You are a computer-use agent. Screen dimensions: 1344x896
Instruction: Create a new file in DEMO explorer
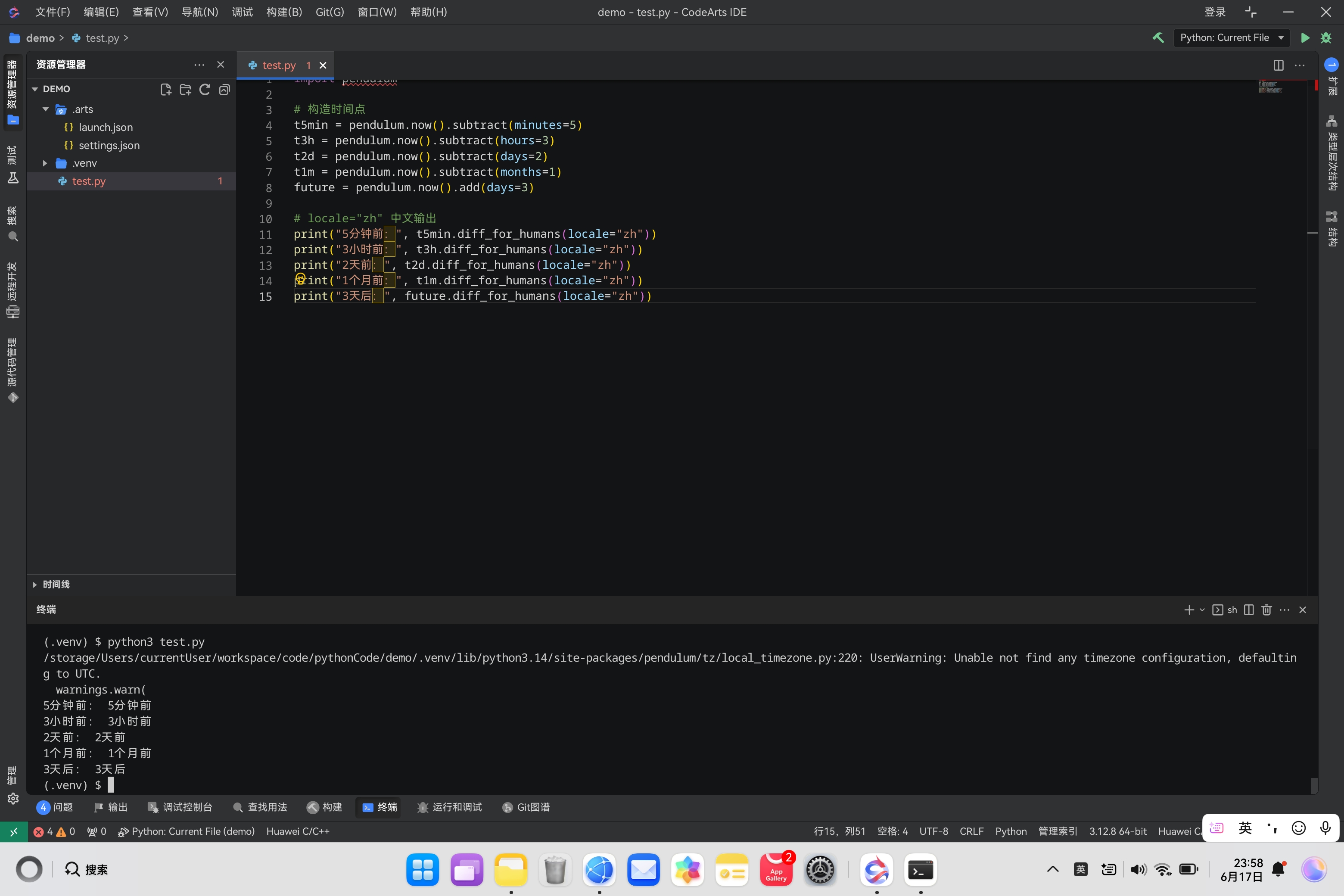tap(166, 89)
